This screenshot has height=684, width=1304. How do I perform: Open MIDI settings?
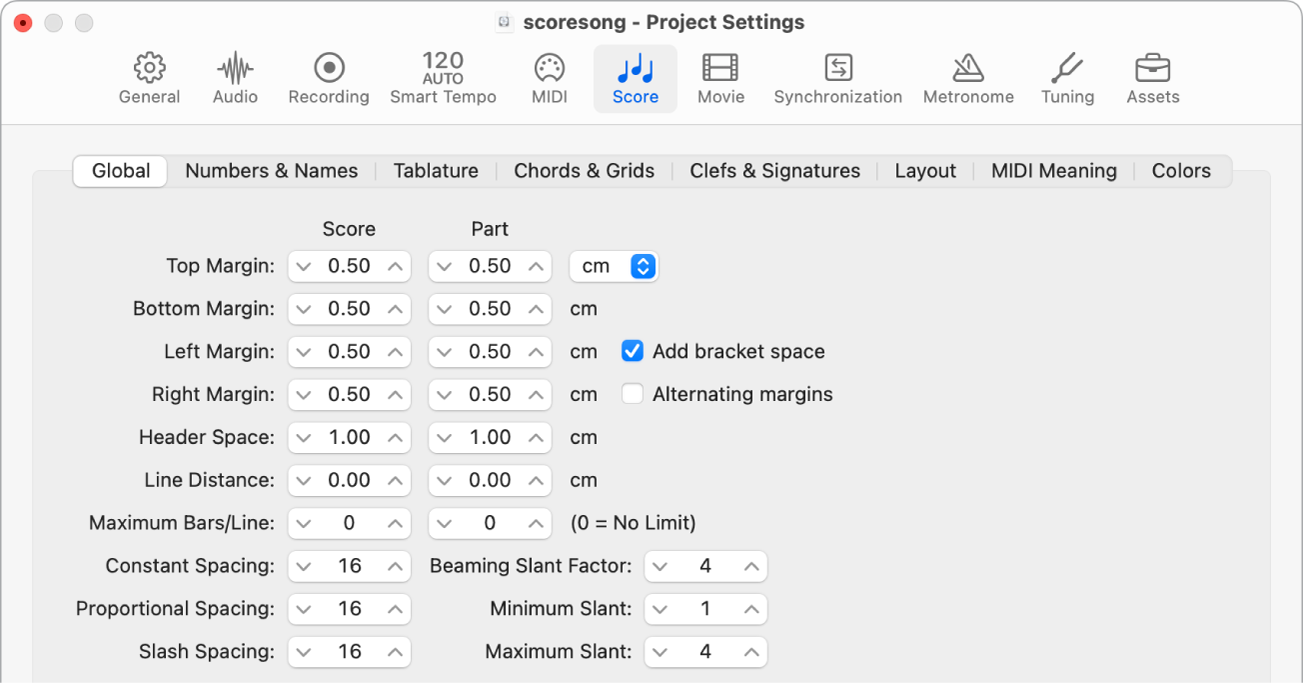point(548,75)
